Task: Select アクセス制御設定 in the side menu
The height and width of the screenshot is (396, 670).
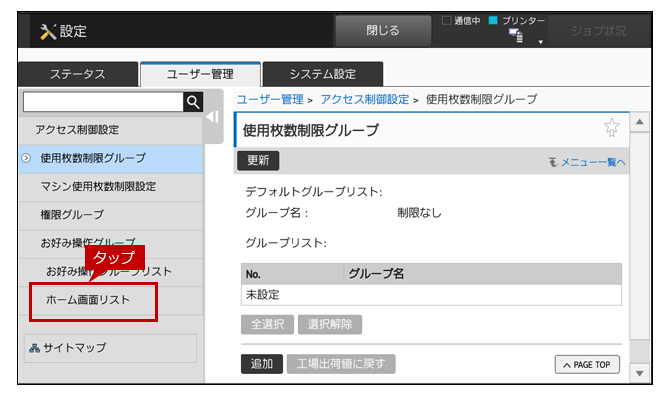Action: click(111, 130)
